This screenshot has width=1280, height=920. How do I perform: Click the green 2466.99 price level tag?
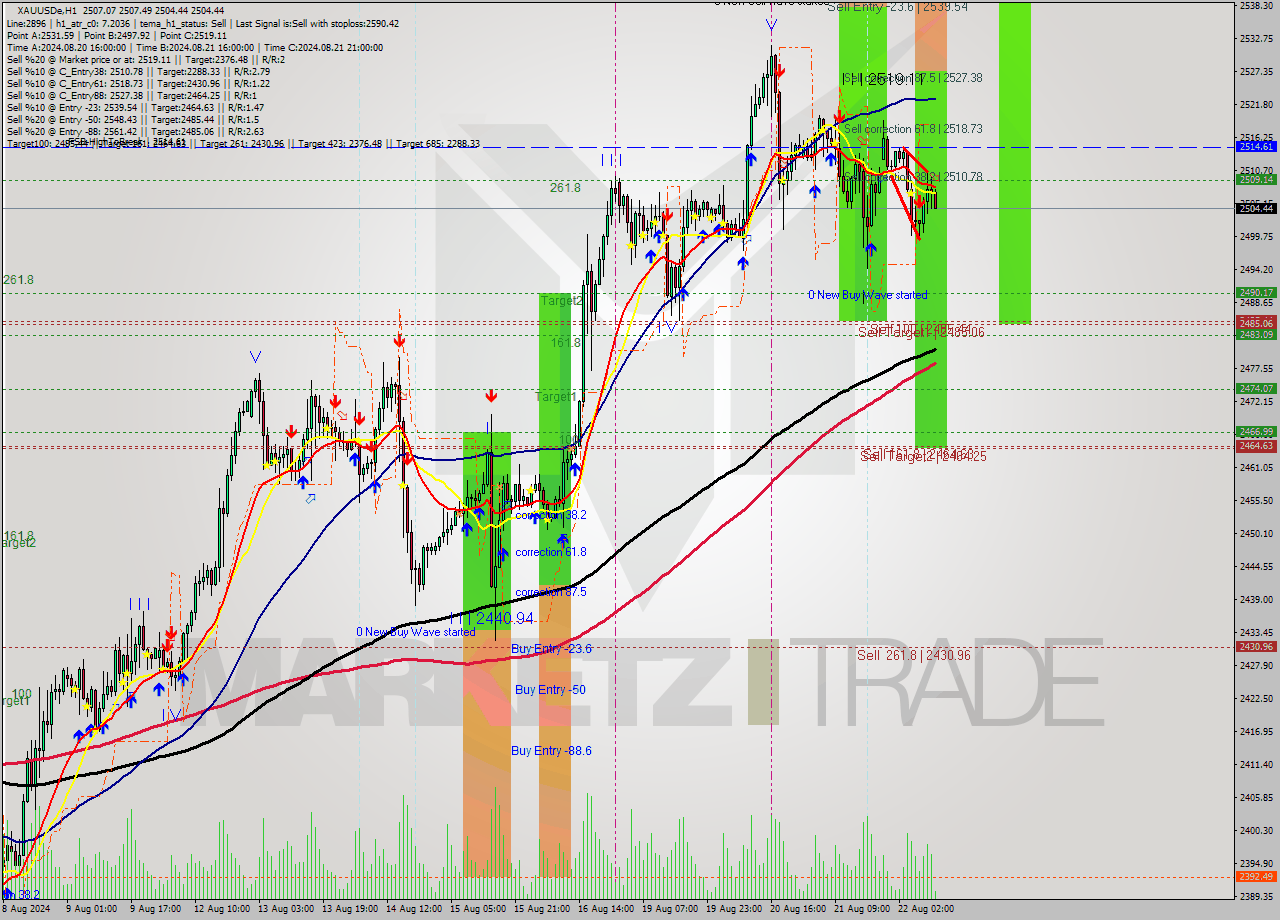(1256, 432)
